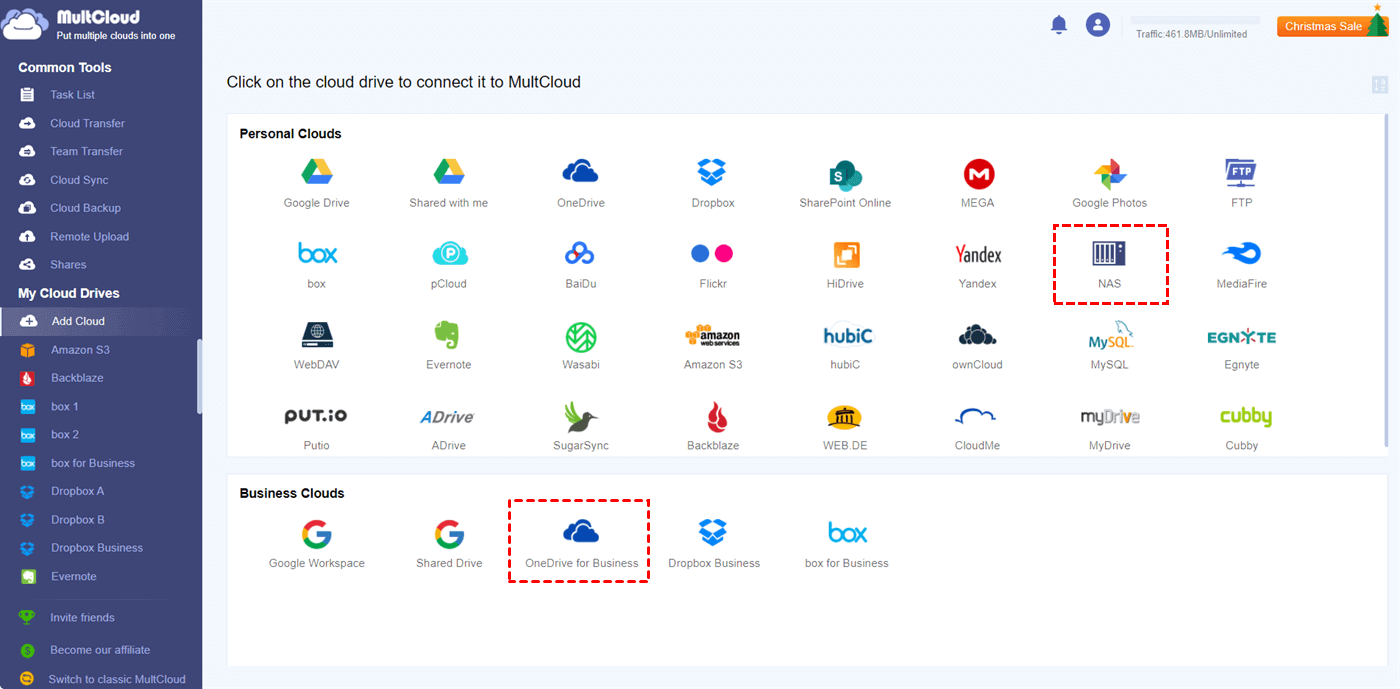Choose the ADrive cloud

click(x=446, y=417)
